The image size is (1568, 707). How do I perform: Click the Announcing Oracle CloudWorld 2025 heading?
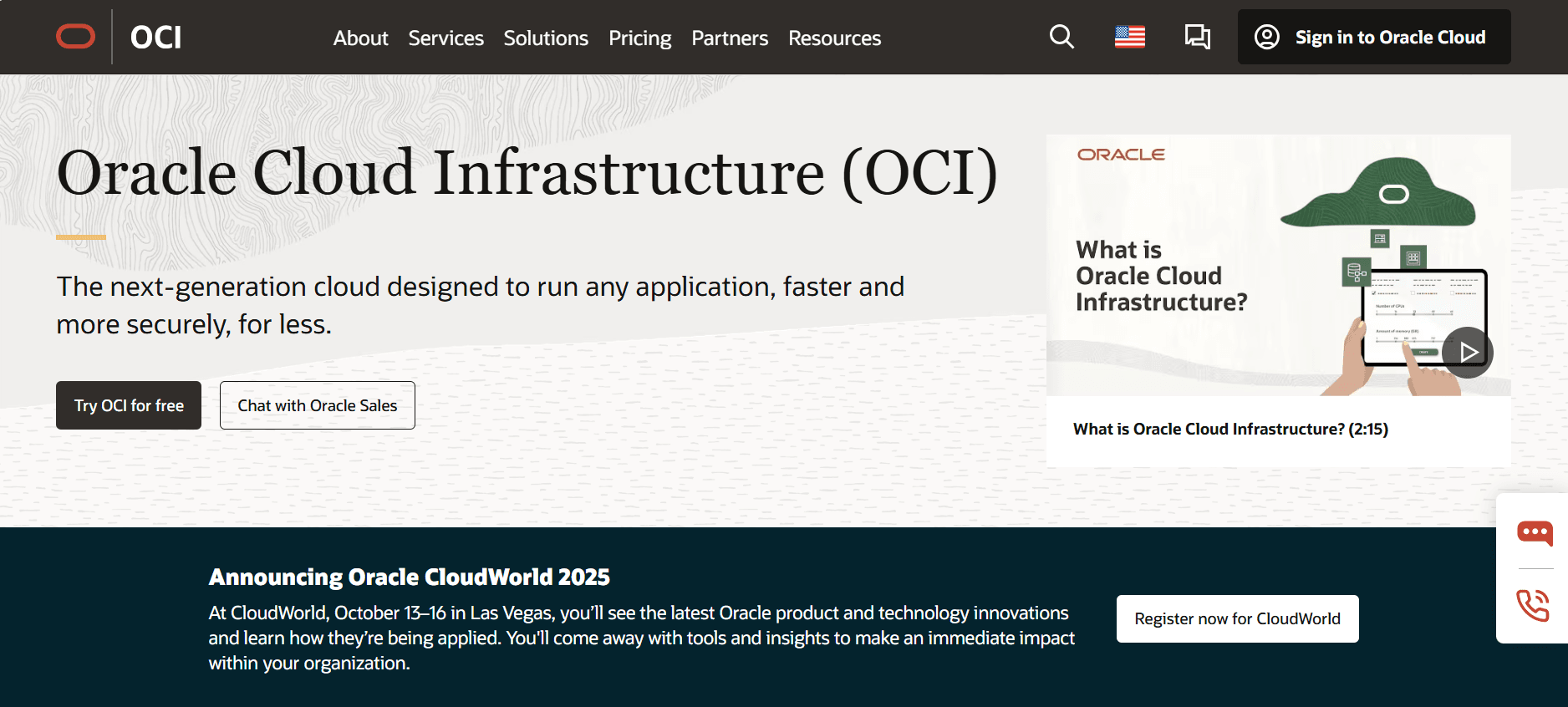[x=410, y=577]
